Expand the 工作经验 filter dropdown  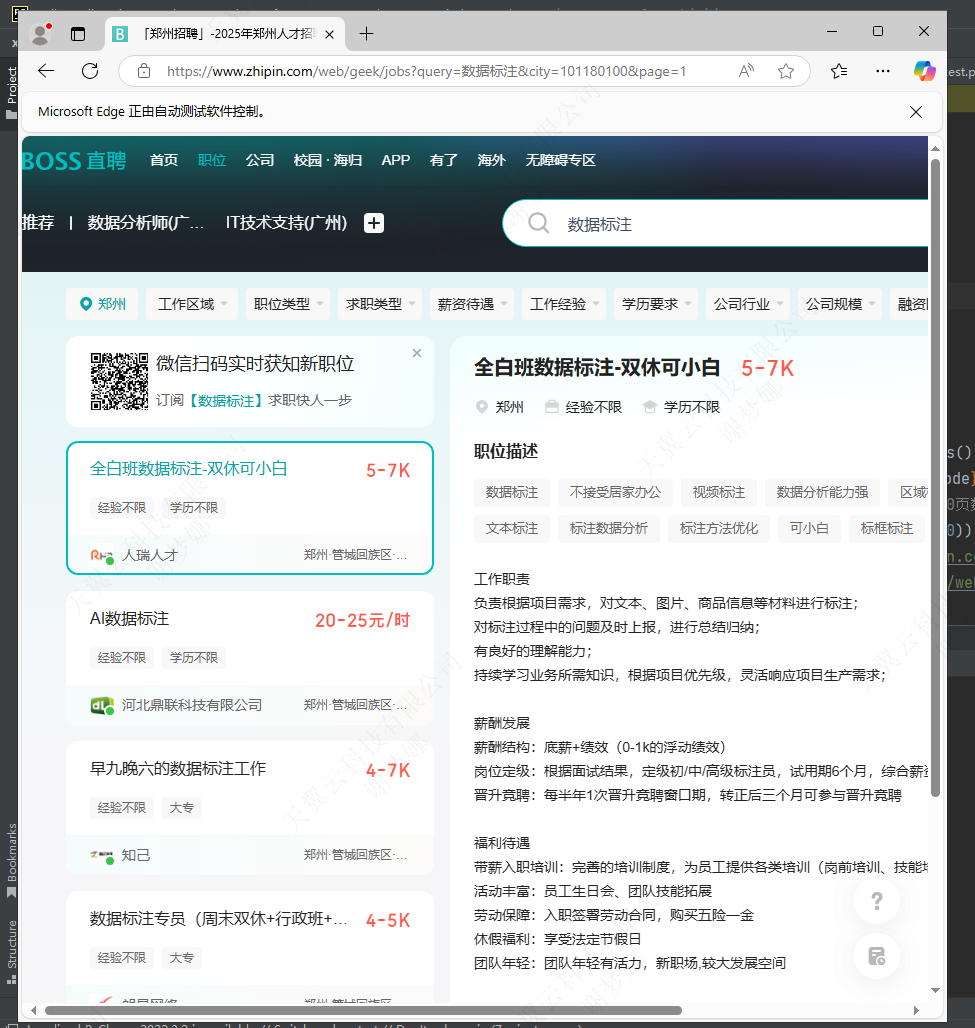(x=564, y=304)
